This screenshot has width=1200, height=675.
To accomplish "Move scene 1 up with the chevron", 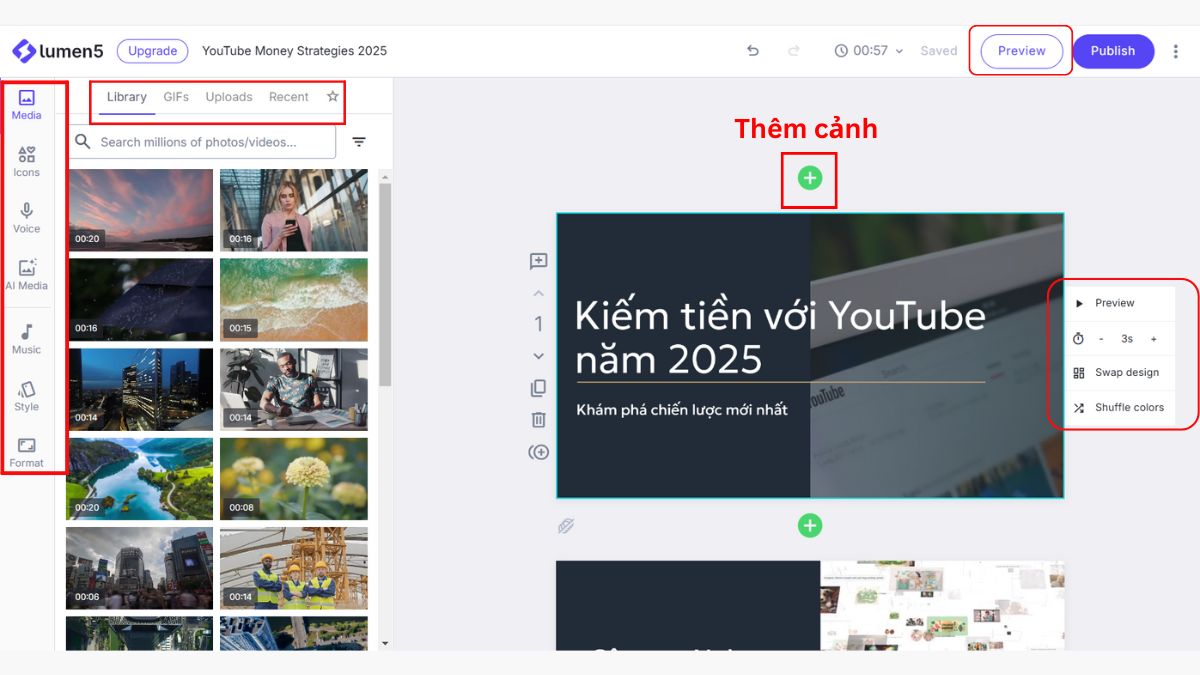I will (x=538, y=294).
